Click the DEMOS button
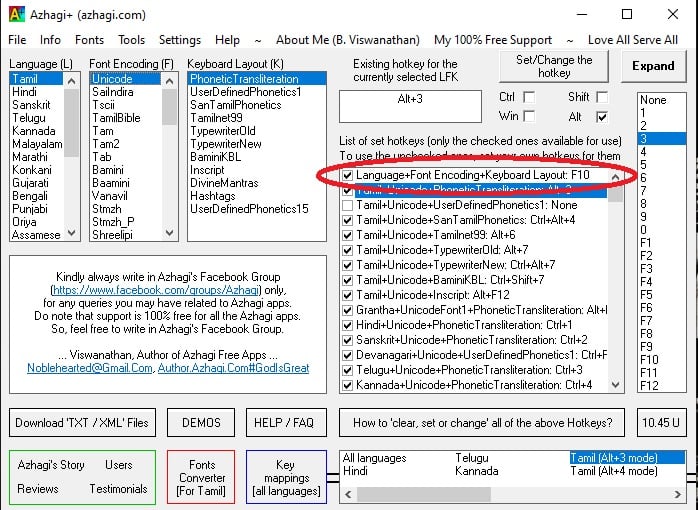698x510 pixels. [x=201, y=422]
